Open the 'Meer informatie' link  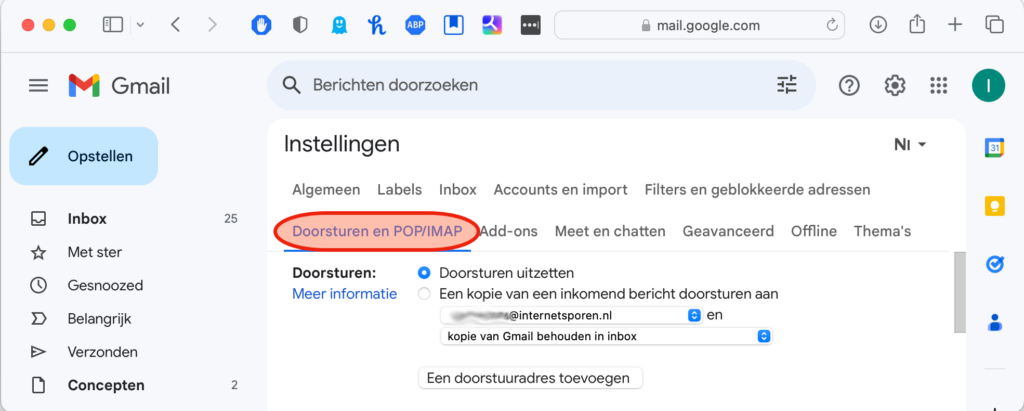pyautogui.click(x=344, y=294)
